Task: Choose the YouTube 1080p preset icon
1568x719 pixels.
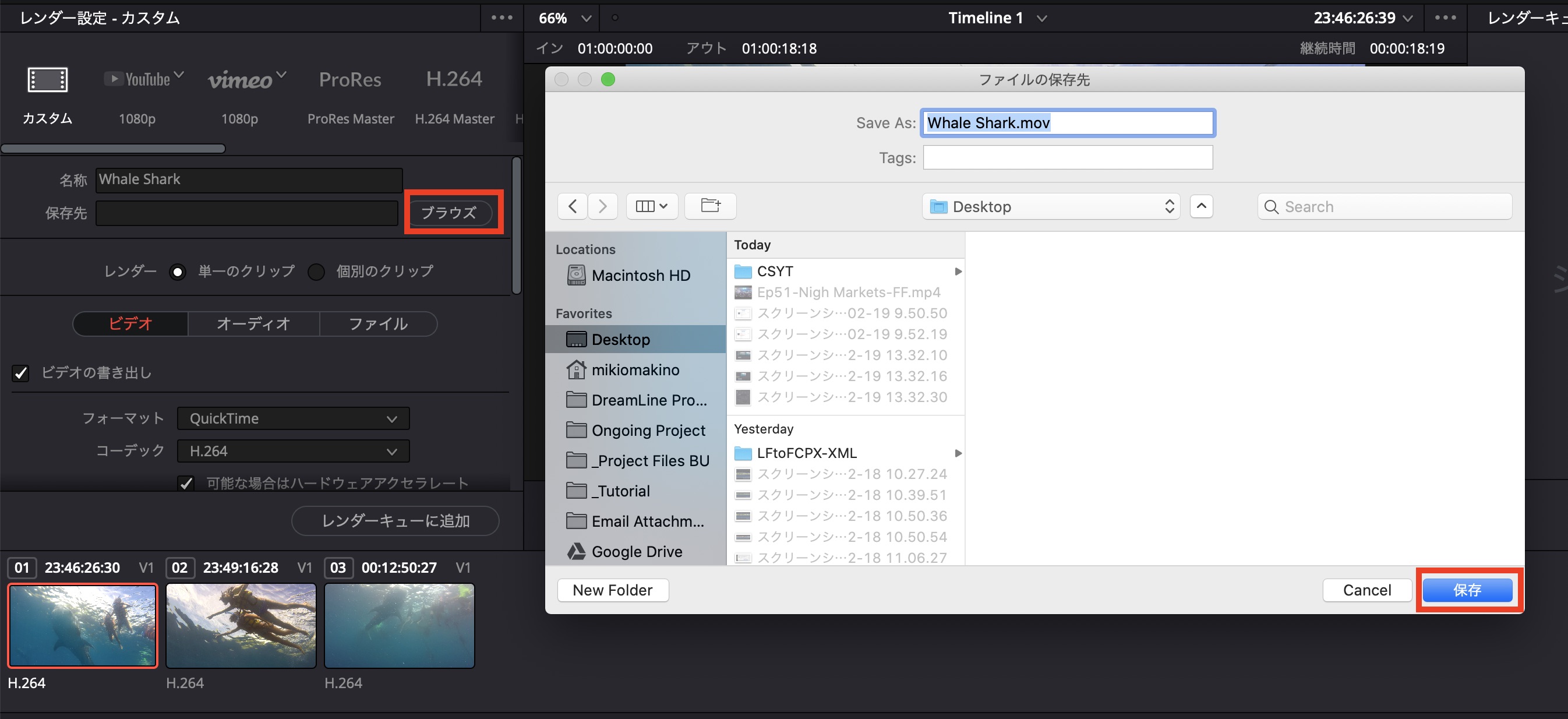Action: [x=139, y=80]
